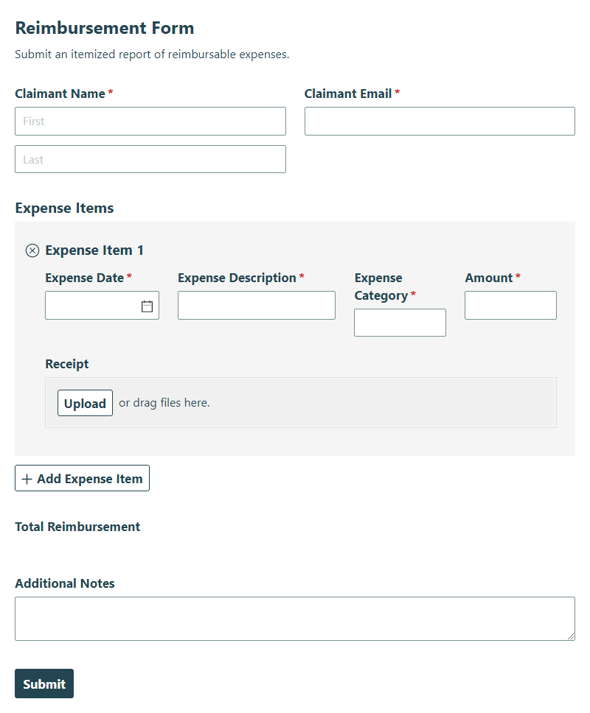Select the Expense Description input
The height and width of the screenshot is (713, 590).
256,306
